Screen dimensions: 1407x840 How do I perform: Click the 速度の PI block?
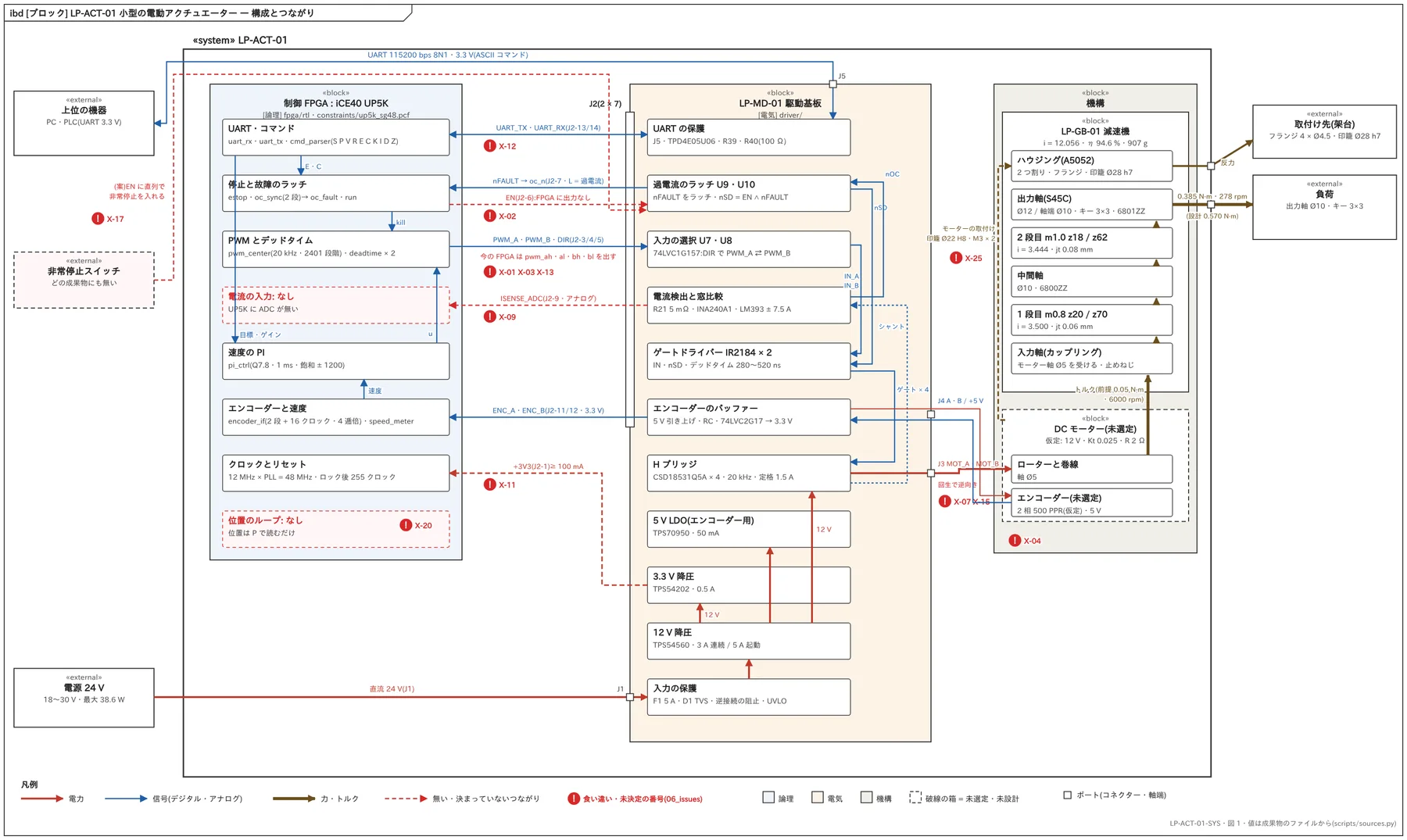click(x=336, y=361)
